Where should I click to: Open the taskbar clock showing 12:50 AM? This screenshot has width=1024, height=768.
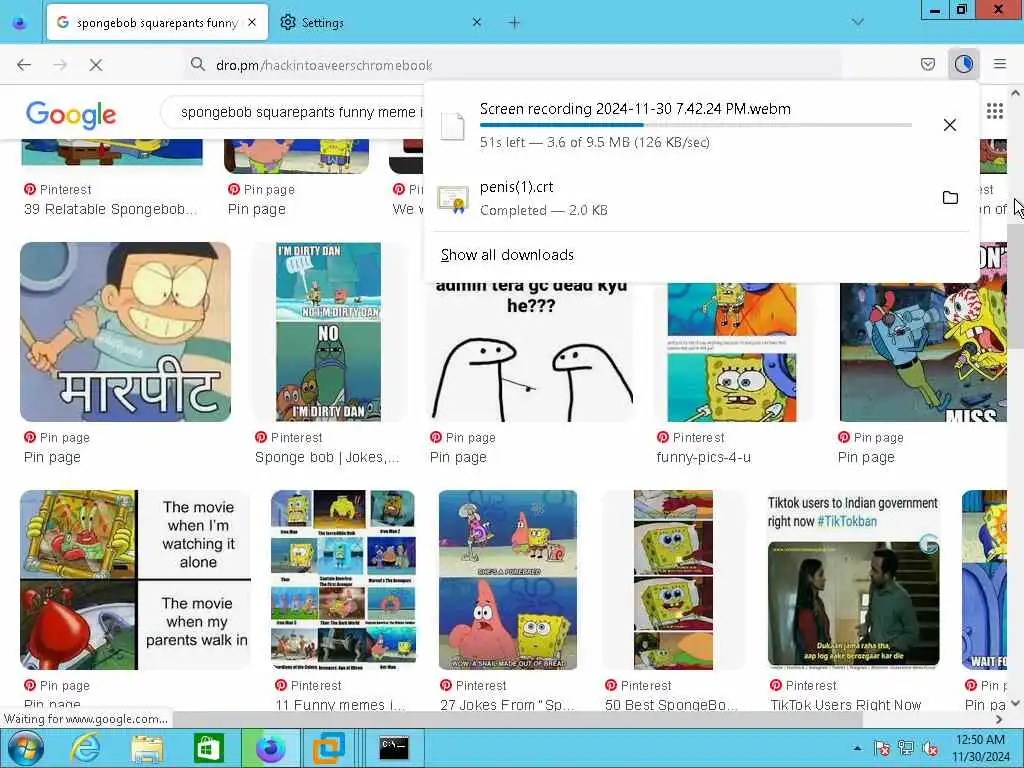[980, 748]
